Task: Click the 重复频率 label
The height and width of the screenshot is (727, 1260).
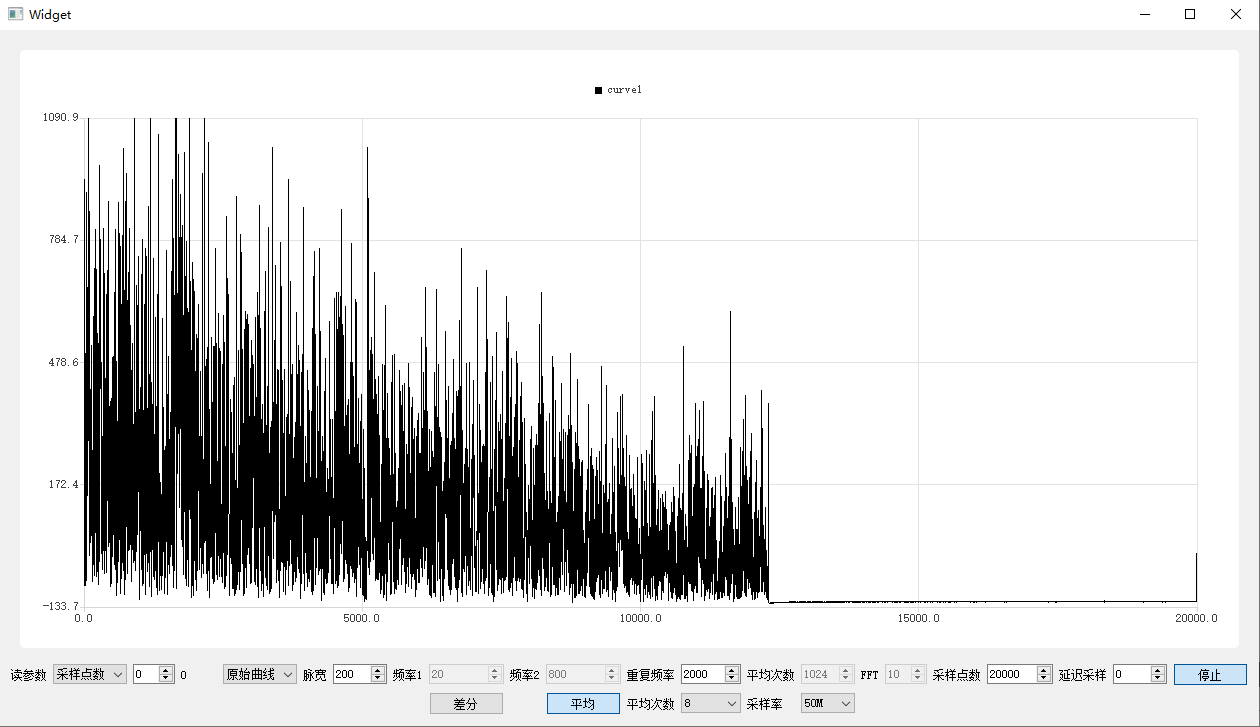Action: click(x=650, y=675)
